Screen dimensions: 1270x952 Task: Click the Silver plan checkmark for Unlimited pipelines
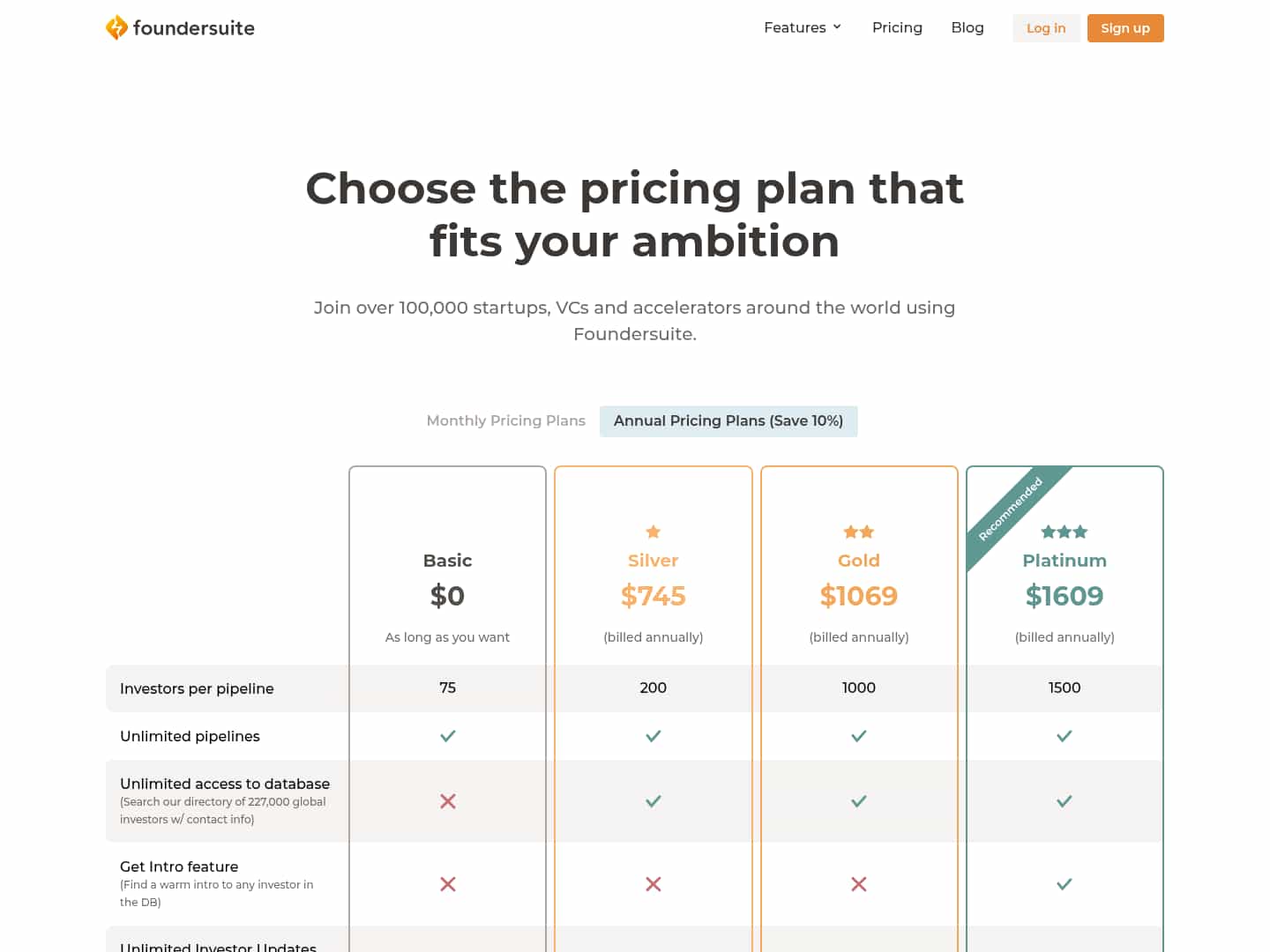654,736
